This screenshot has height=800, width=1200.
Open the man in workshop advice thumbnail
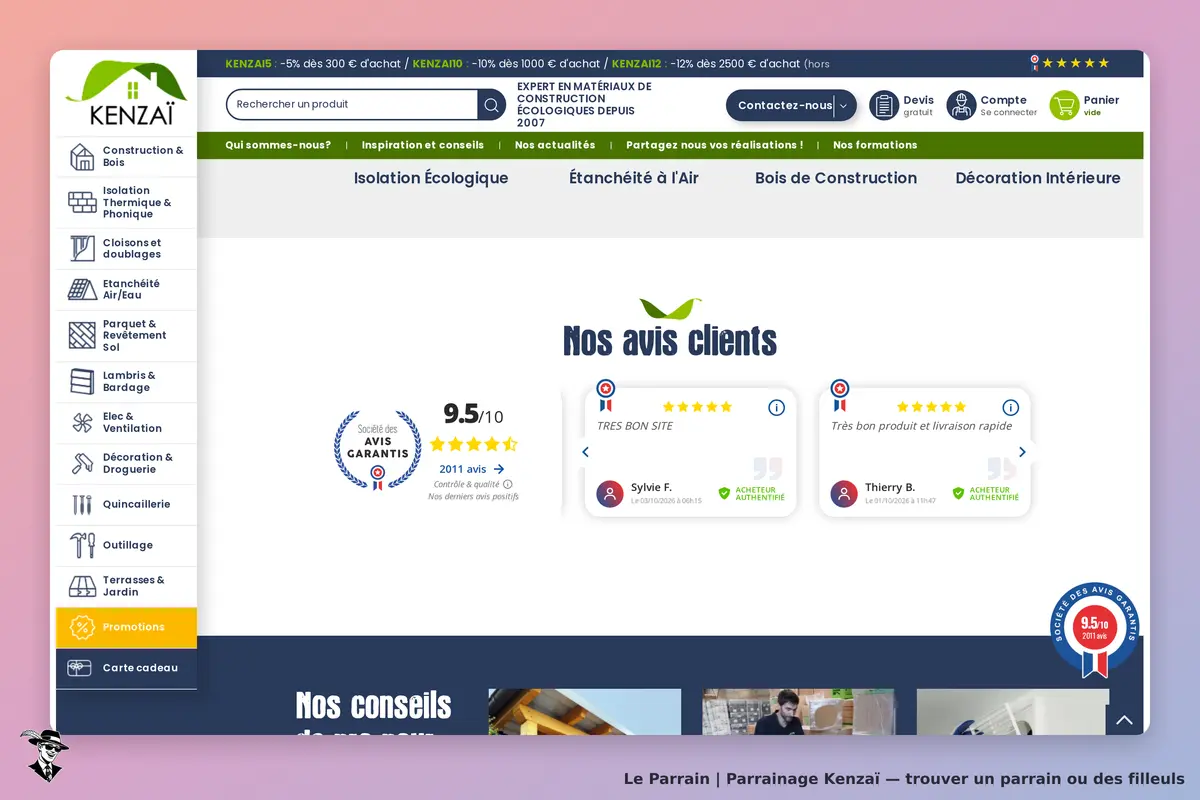click(798, 711)
